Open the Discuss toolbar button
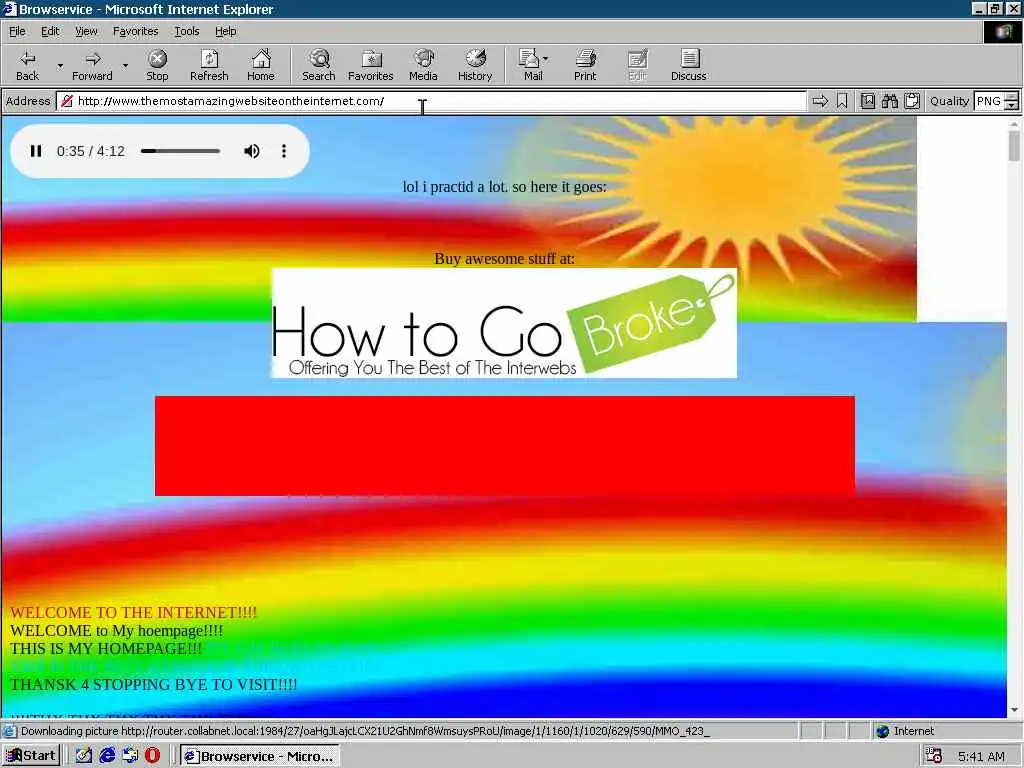 click(x=689, y=65)
